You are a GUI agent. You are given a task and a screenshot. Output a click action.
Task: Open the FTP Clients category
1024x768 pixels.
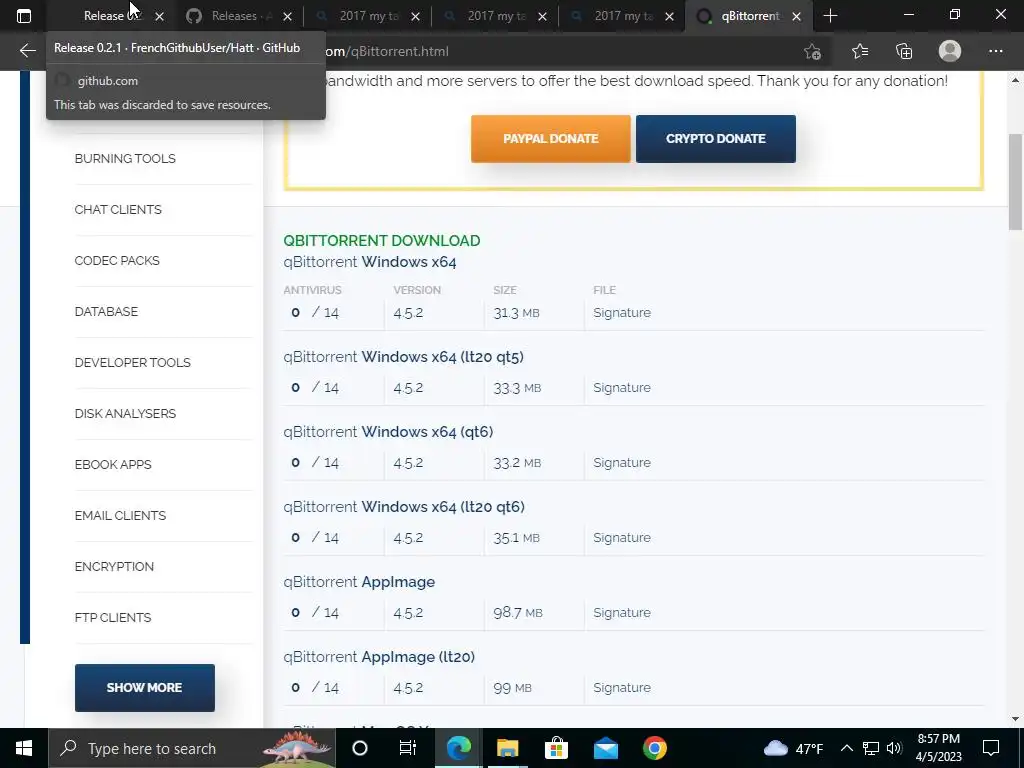pos(112,617)
